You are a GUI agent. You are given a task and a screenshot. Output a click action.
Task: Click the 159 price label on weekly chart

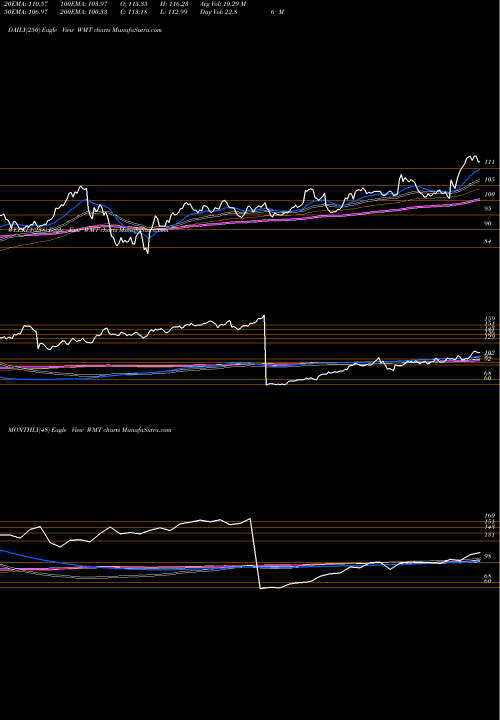click(489, 318)
